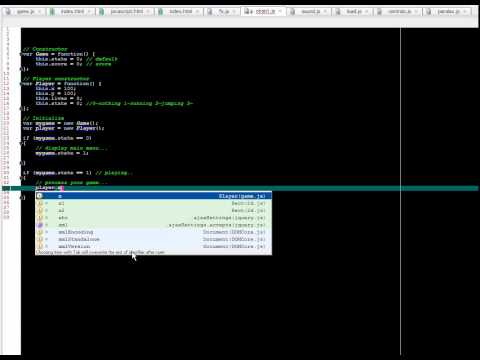Click the Initialize comment line

click(43, 118)
